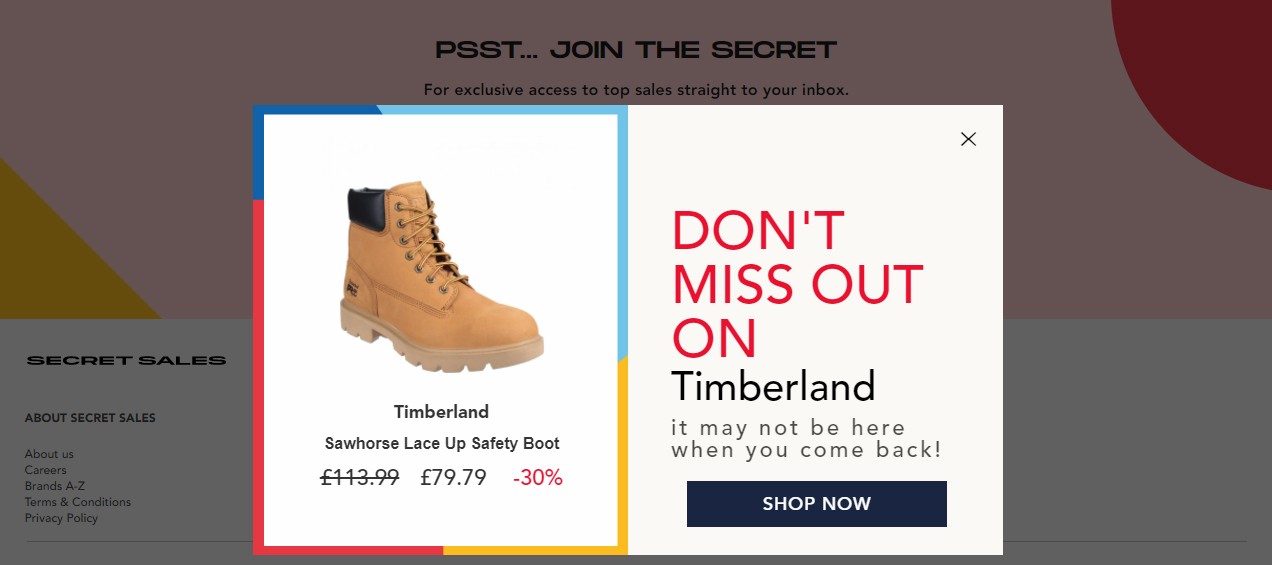This screenshot has width=1272, height=565.
Task: Open Sawhorse Lace Up Safety Boot title
Action: [442, 444]
